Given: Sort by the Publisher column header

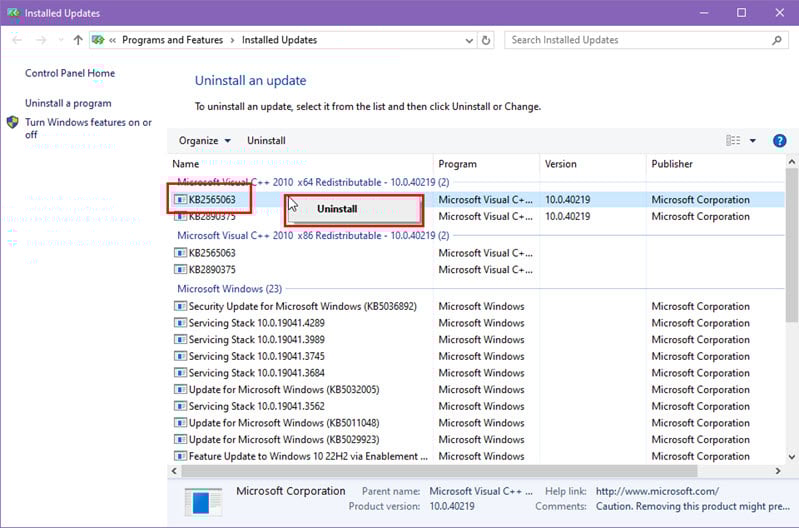Looking at the screenshot, I should tap(672, 164).
